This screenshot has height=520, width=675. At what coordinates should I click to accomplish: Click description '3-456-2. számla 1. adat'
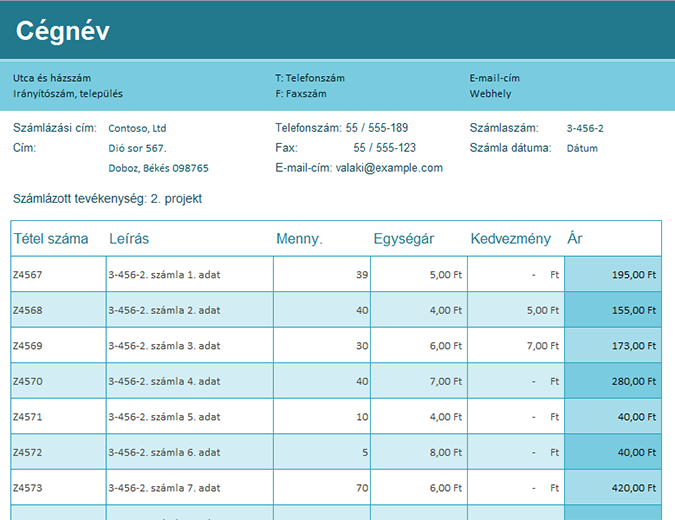[164, 275]
